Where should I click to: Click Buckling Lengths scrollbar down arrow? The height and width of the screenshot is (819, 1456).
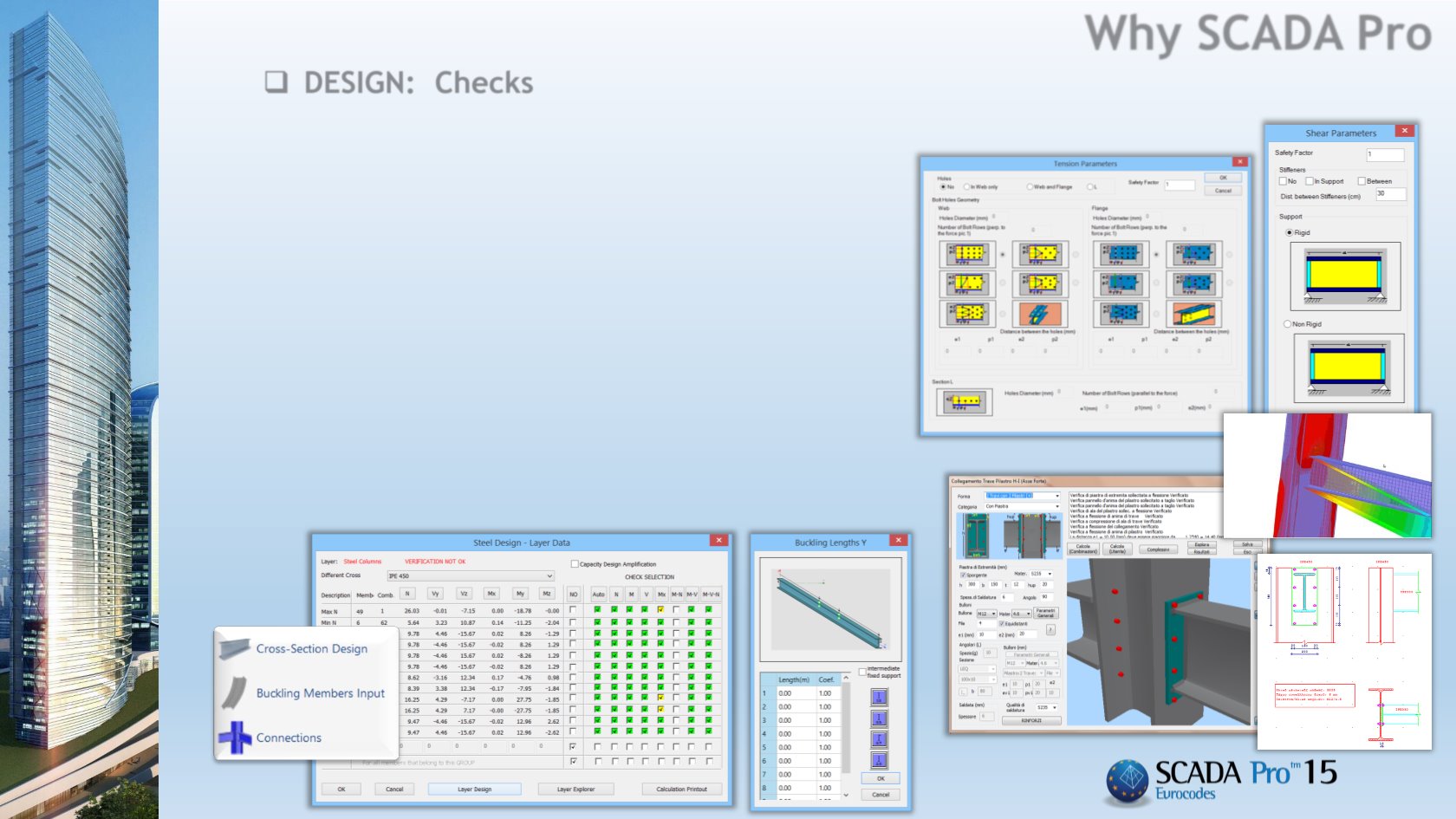pyautogui.click(x=846, y=795)
